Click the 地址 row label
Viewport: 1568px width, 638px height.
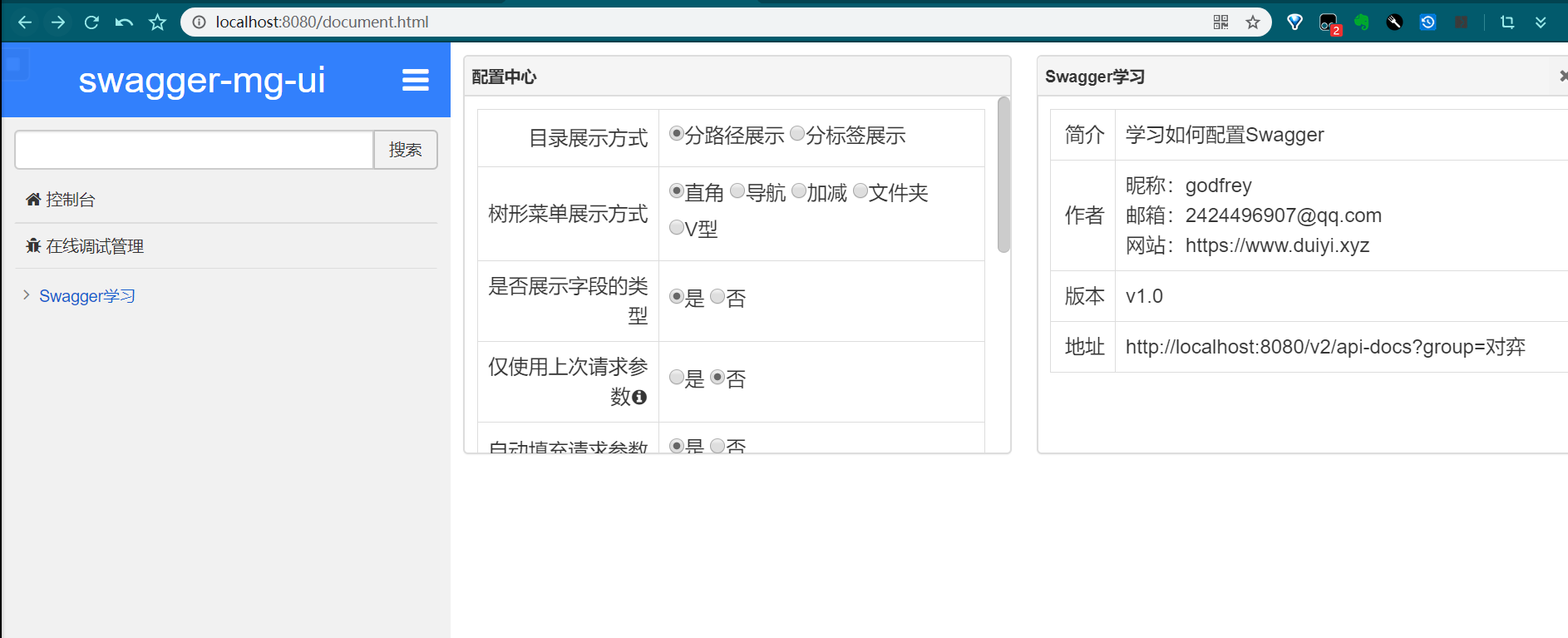1085,347
